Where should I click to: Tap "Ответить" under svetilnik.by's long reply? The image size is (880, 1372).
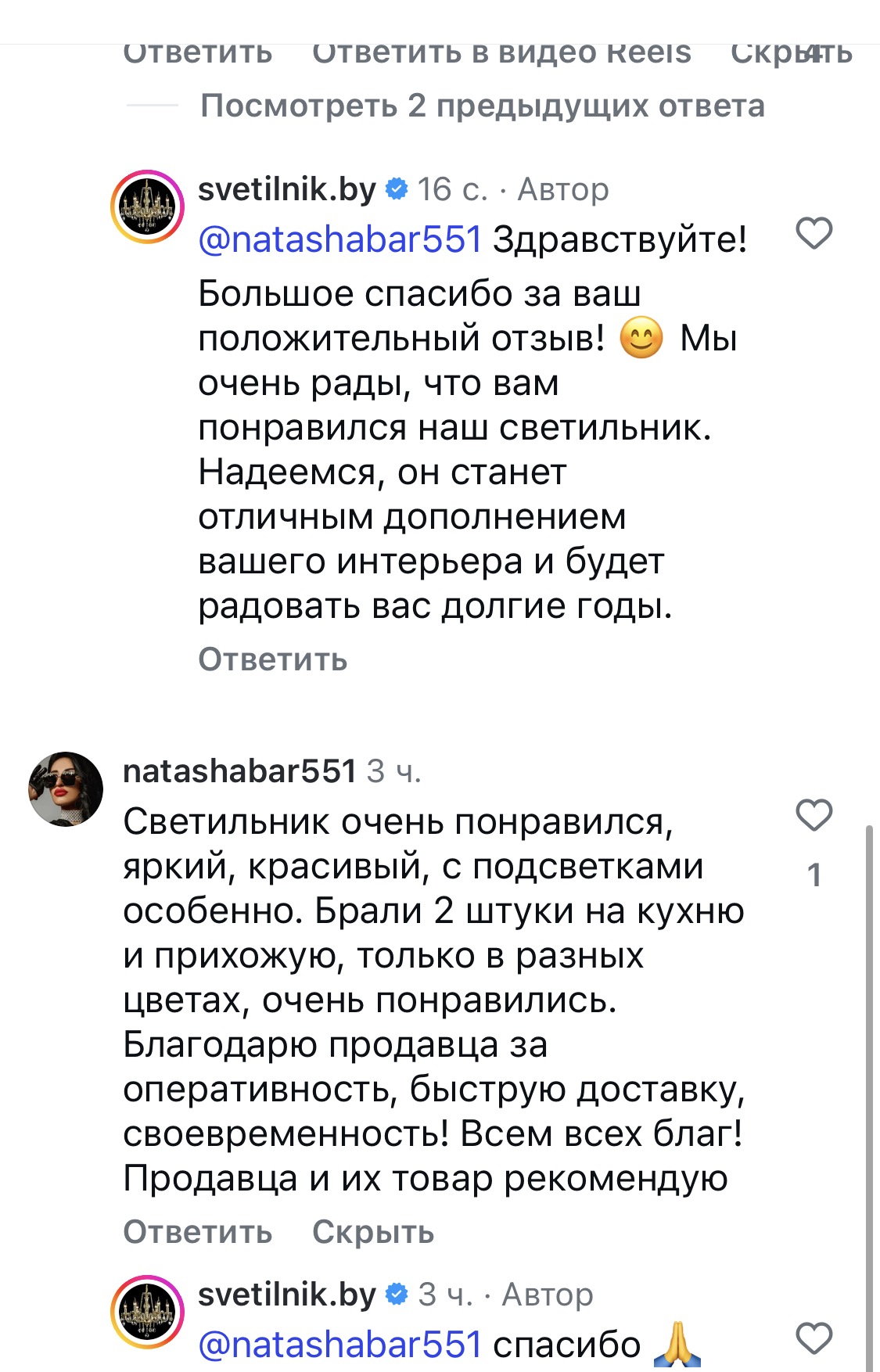(x=272, y=659)
